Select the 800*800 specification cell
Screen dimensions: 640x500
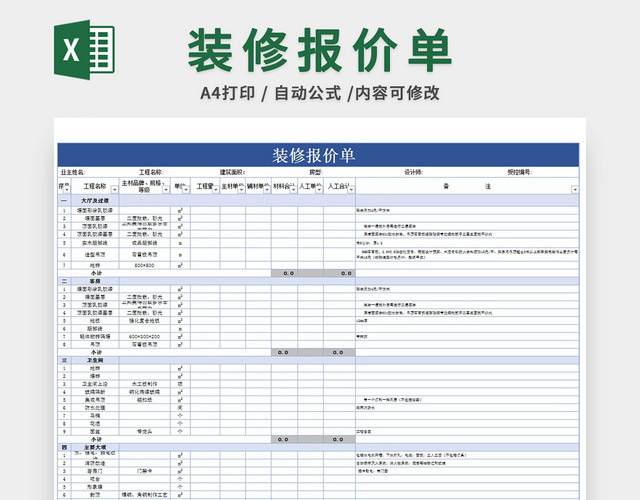tap(144, 266)
